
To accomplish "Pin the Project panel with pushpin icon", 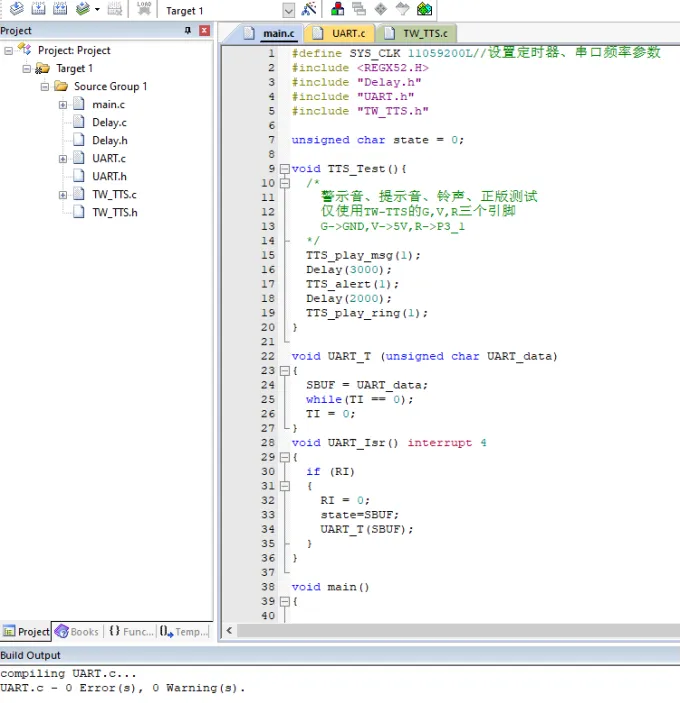I will 188,31.
